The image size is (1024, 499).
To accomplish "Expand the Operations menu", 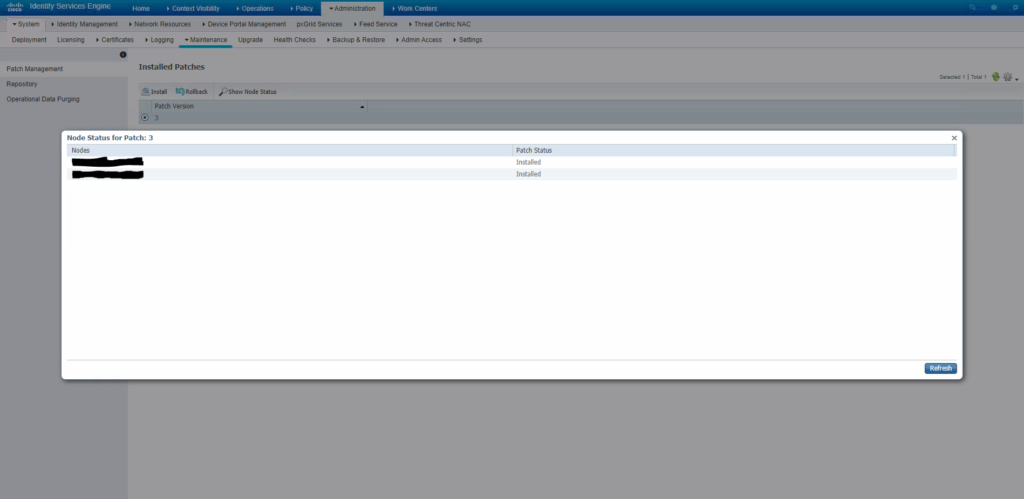I will (255, 8).
